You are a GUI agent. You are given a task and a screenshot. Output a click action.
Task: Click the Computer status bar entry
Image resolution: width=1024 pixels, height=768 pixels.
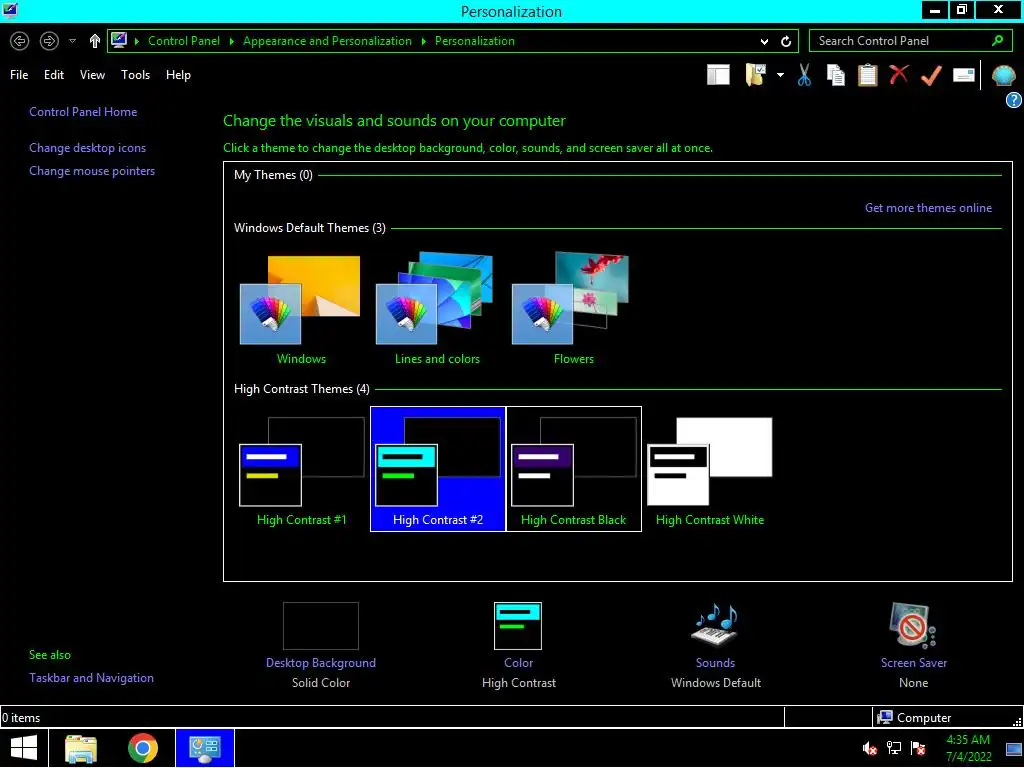pyautogui.click(x=914, y=718)
